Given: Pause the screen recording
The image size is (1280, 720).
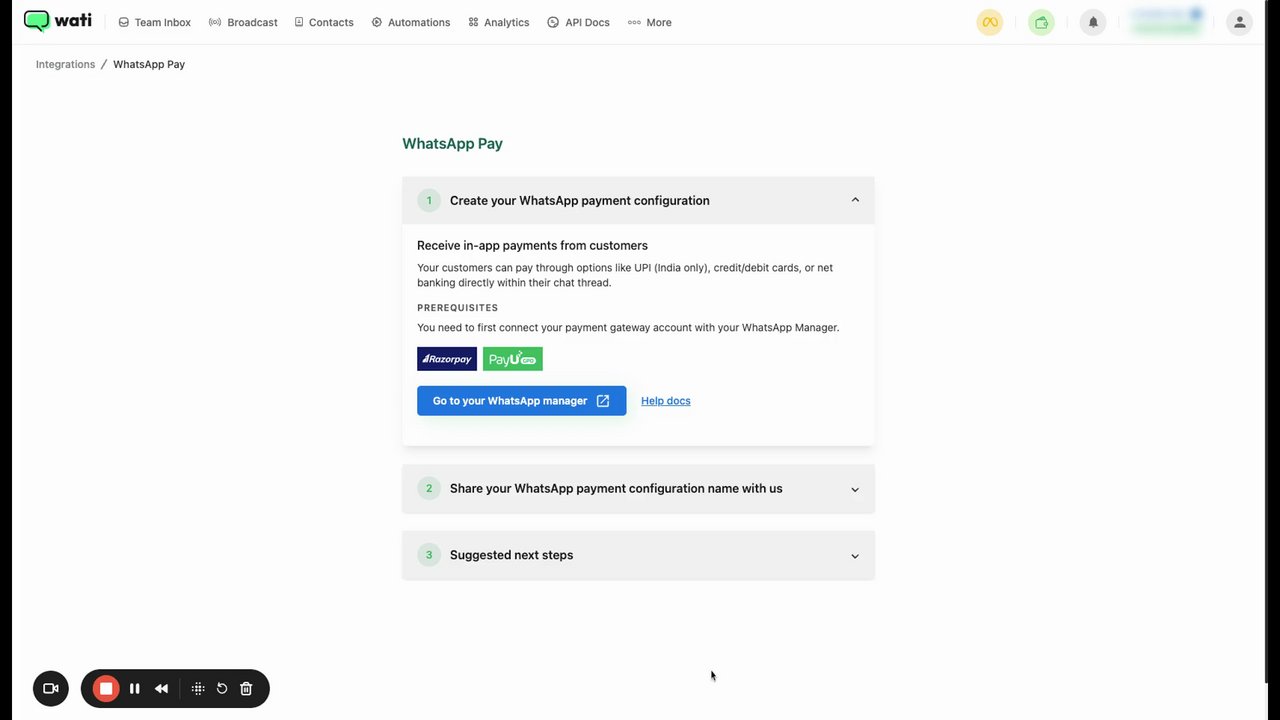Looking at the screenshot, I should [x=134, y=688].
